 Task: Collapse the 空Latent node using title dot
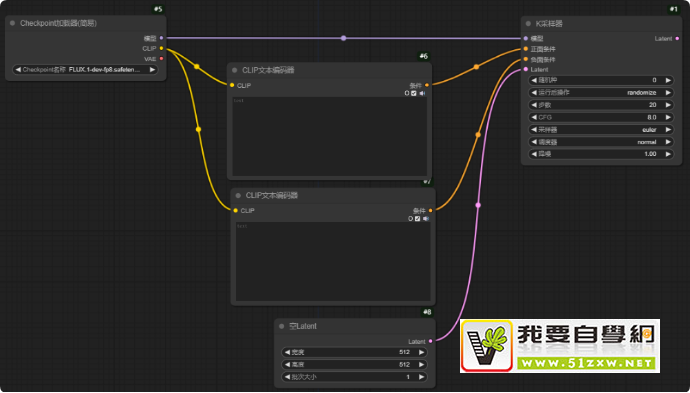click(x=282, y=326)
